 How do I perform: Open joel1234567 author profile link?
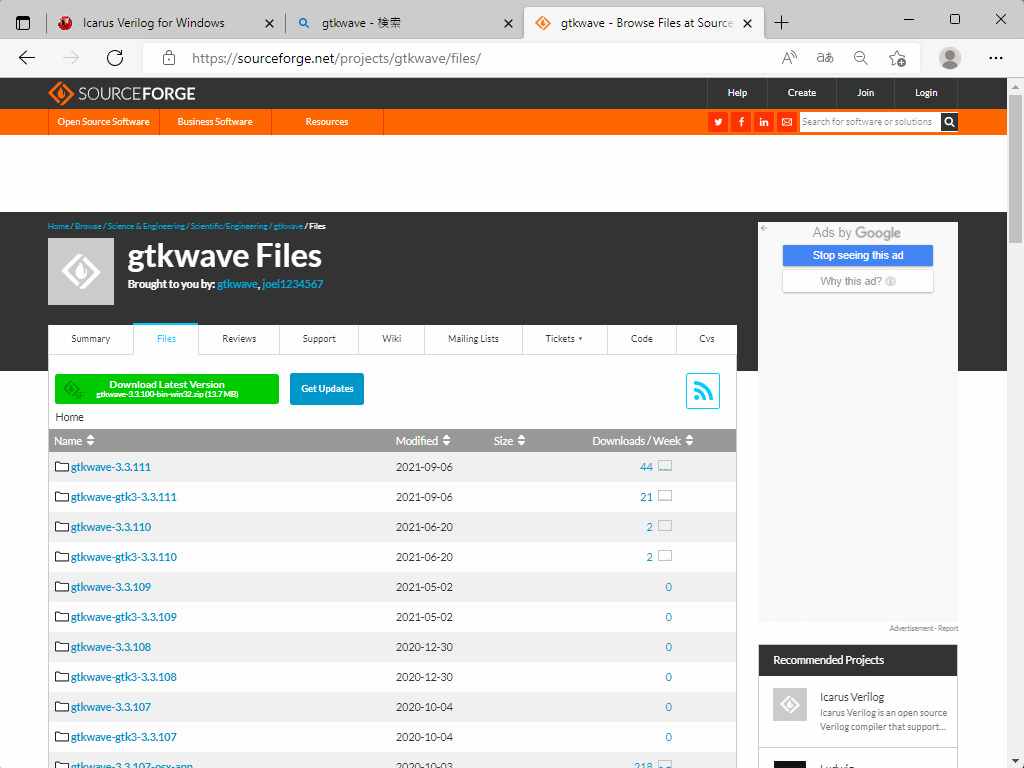(x=293, y=284)
